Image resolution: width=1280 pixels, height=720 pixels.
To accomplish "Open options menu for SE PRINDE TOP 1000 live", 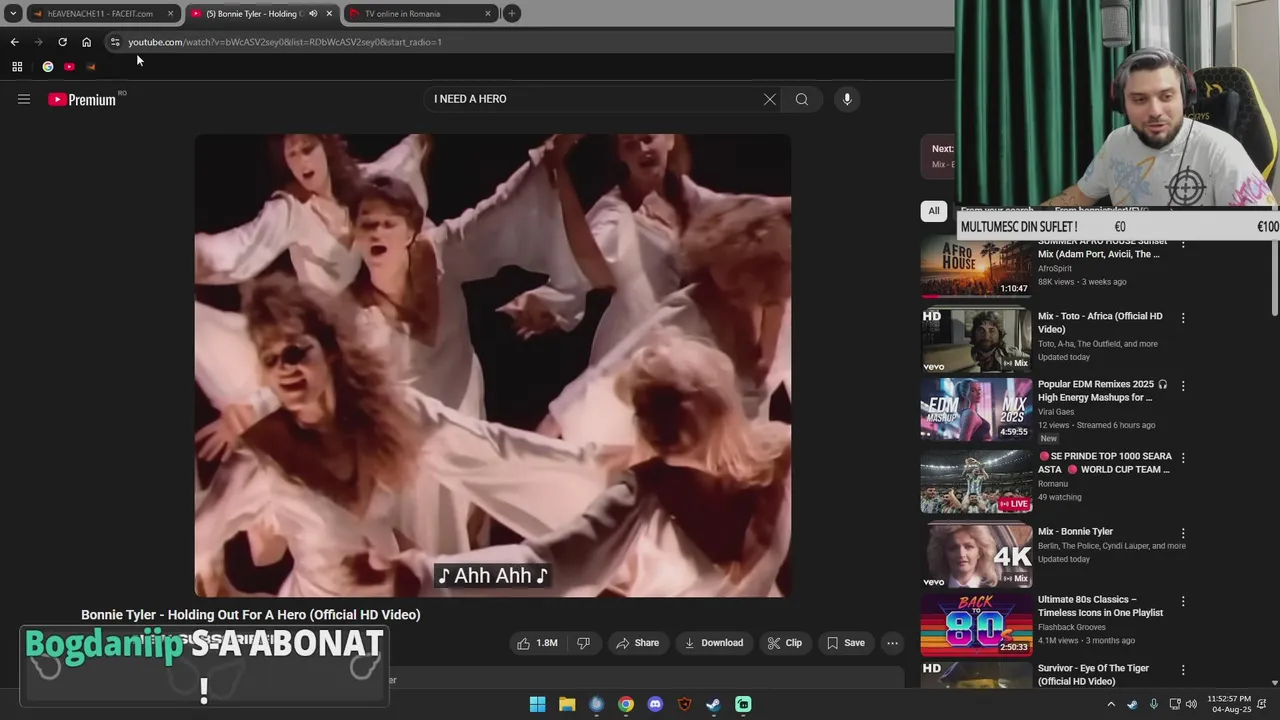I will coord(1183,458).
